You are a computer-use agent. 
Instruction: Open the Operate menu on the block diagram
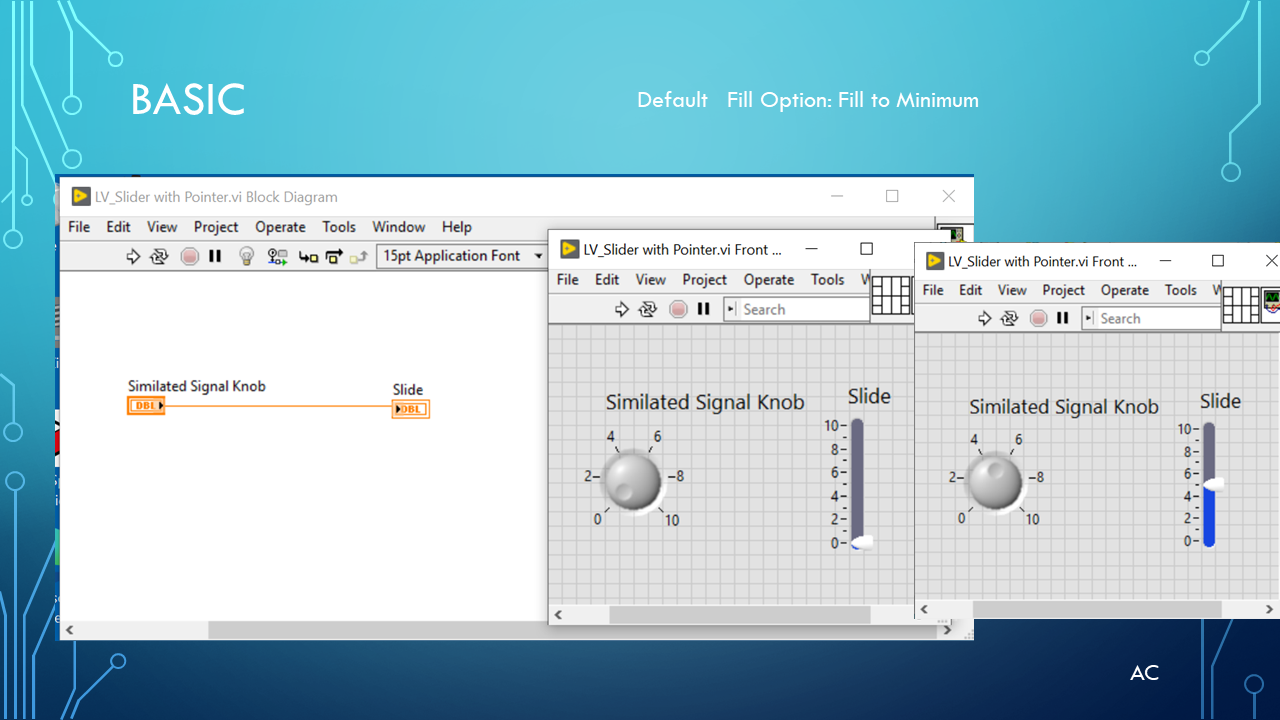[280, 227]
